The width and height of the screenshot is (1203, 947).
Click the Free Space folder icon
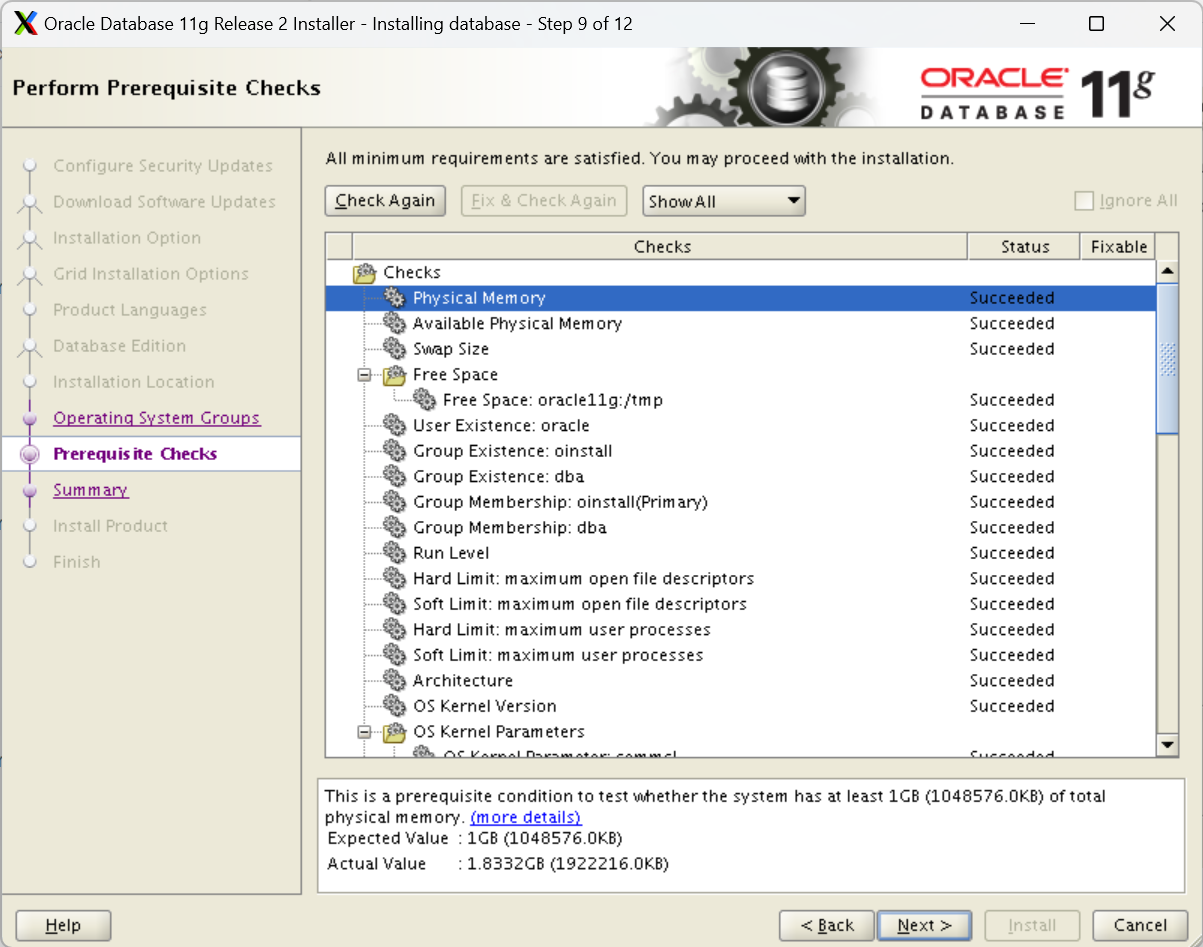pos(394,374)
